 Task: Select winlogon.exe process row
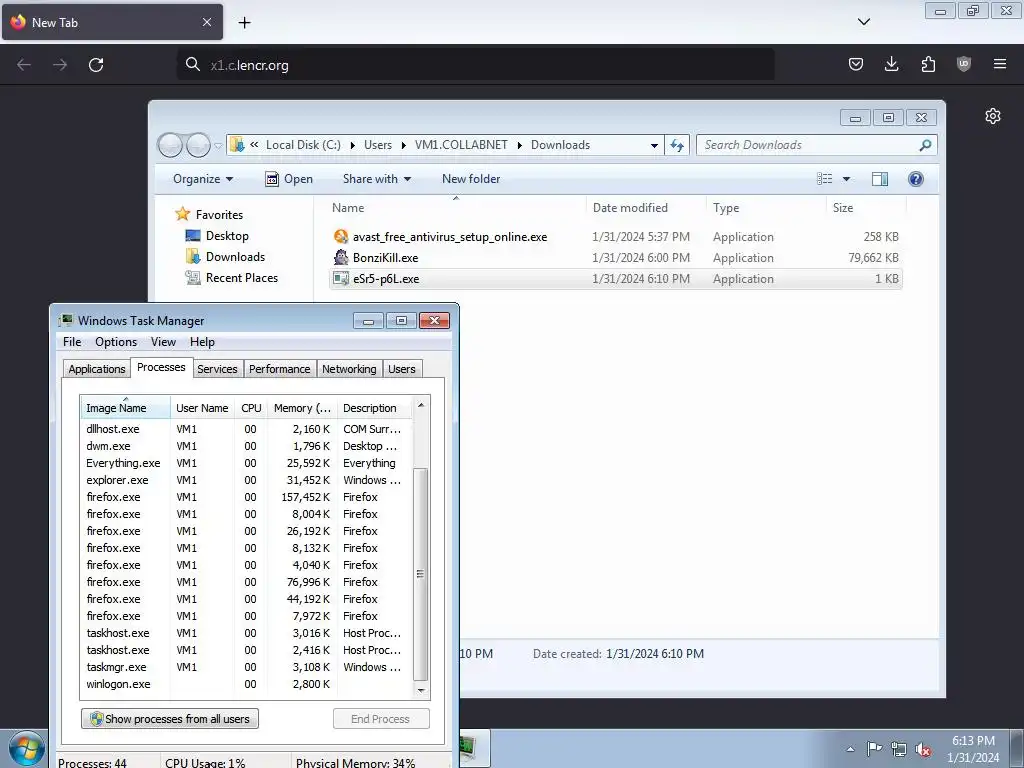point(246,684)
